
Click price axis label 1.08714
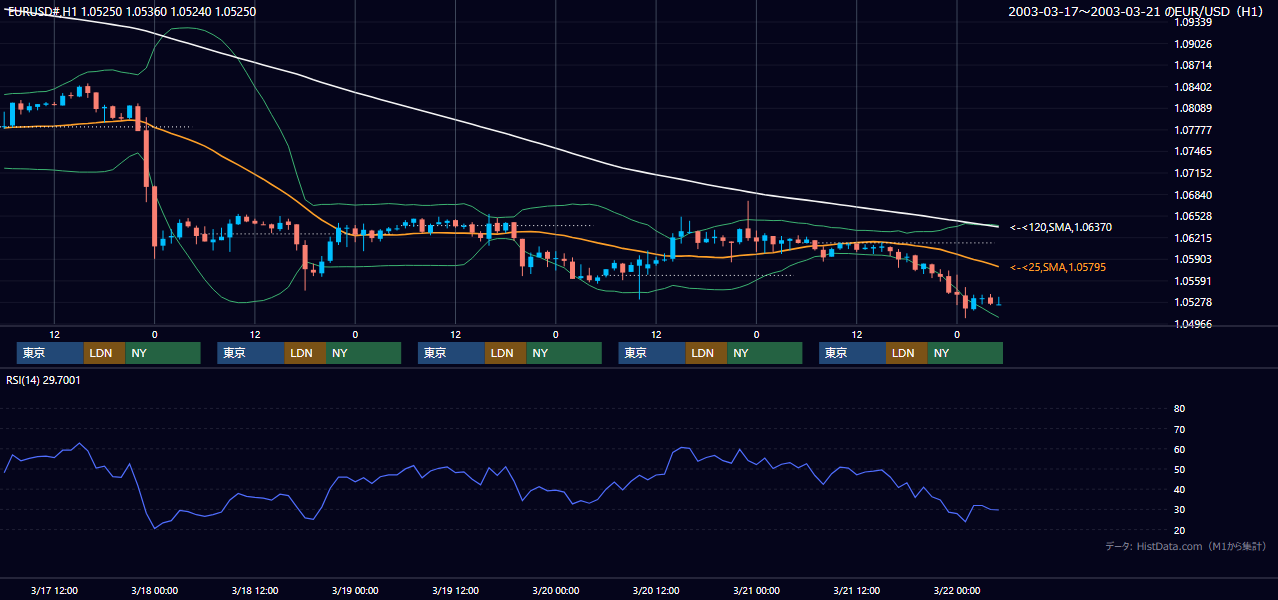tap(1193, 65)
